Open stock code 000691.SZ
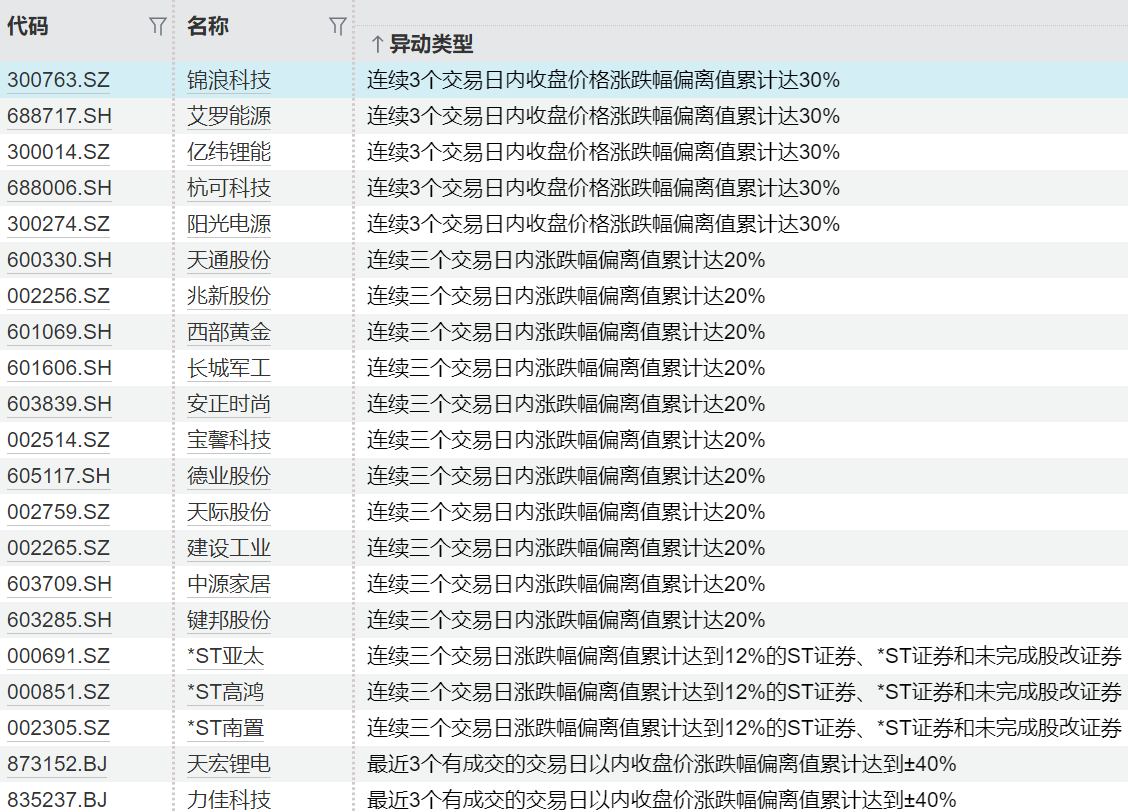The width and height of the screenshot is (1128, 812). [58, 655]
